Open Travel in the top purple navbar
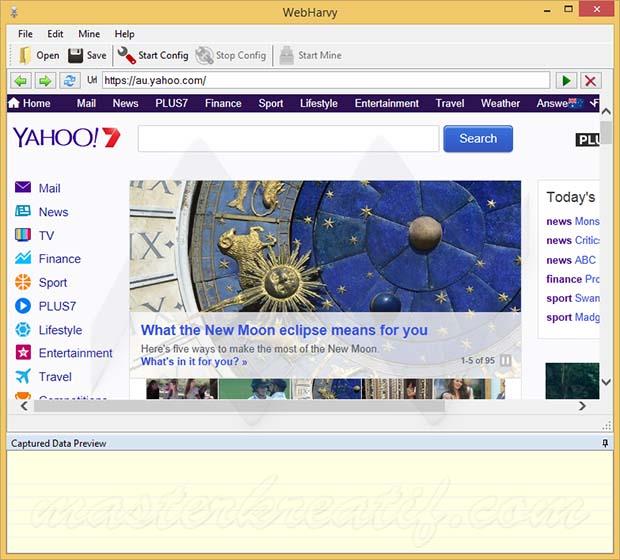This screenshot has height=560, width=620. point(450,103)
